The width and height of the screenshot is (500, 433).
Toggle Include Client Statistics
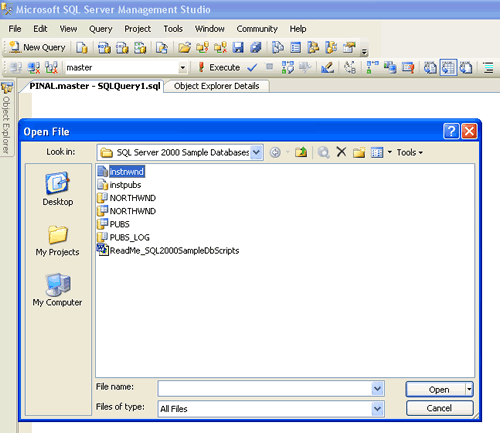(x=390, y=68)
